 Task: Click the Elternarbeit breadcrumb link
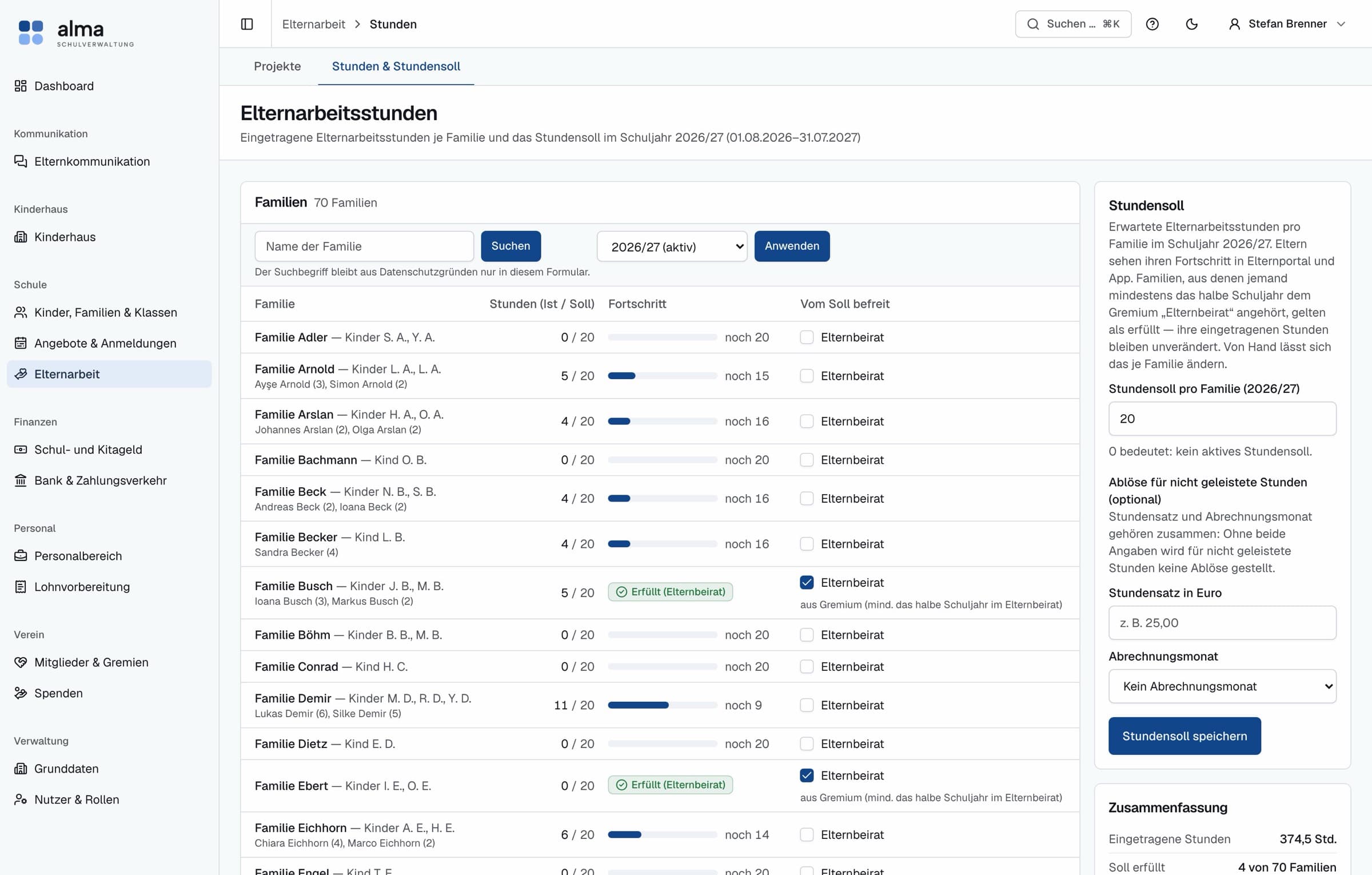[x=314, y=24]
